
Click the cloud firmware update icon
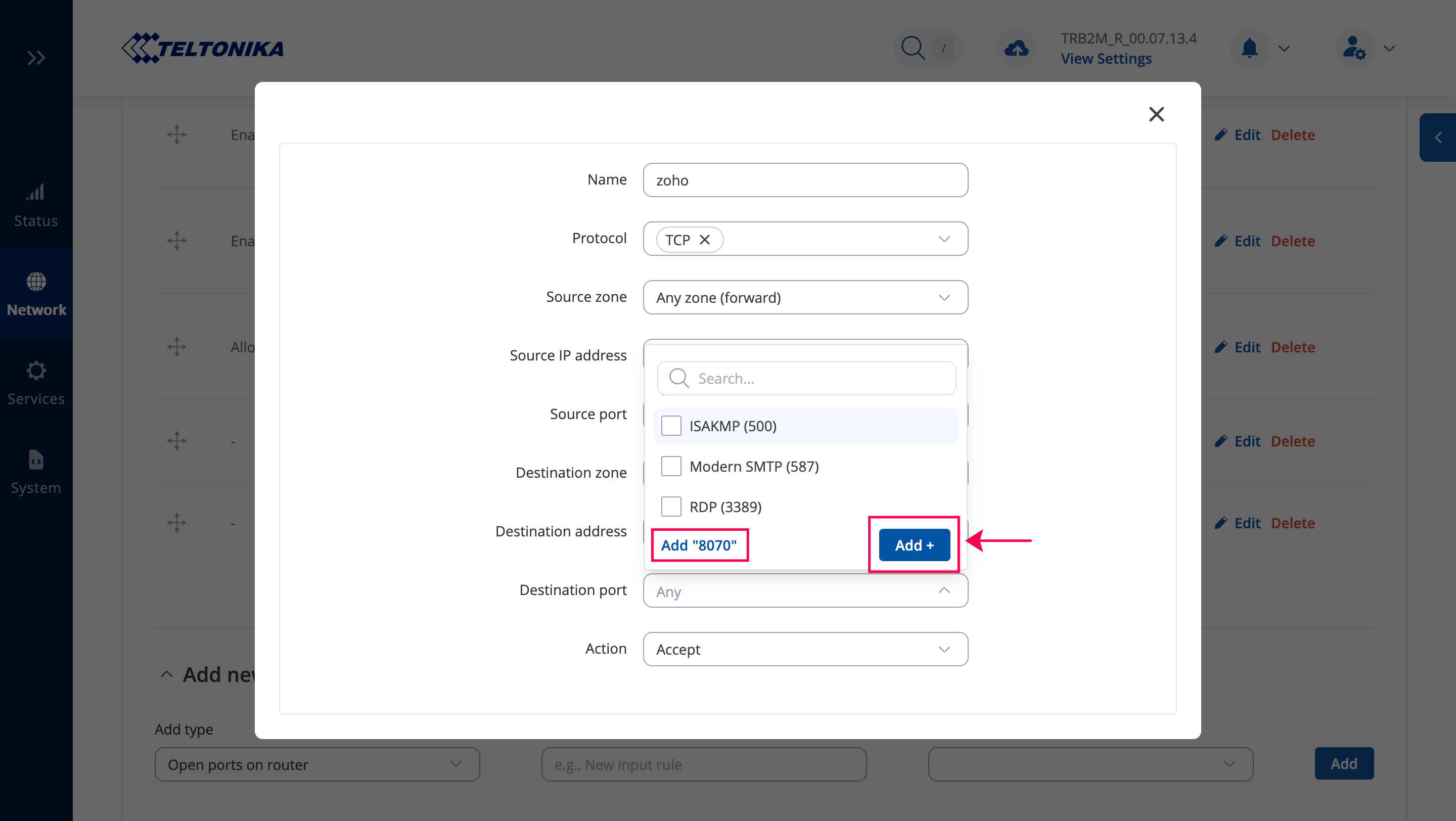1016,48
